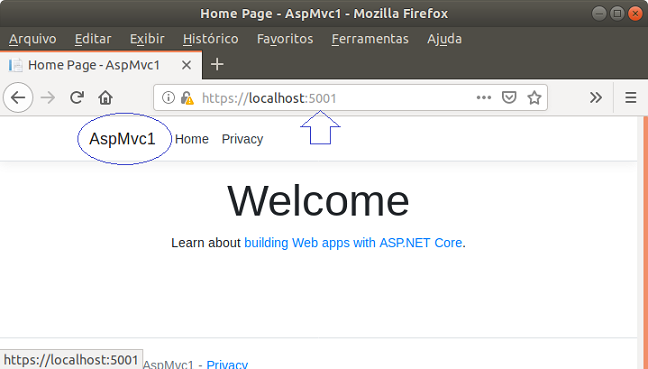The width and height of the screenshot is (648, 369).
Task: Minimize the Firefox window
Action: coord(599,14)
